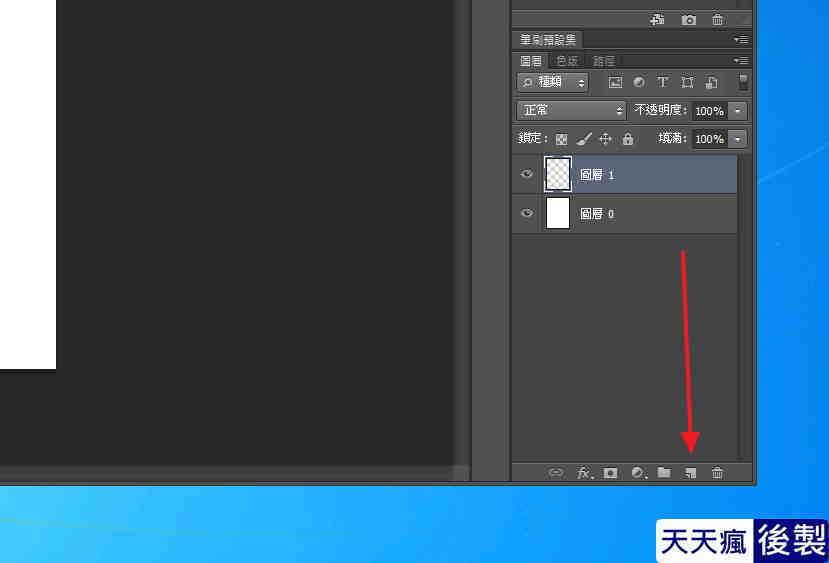Screen dimensions: 829x563
Task: Open the Layers panel flyout menu
Action: click(x=741, y=61)
